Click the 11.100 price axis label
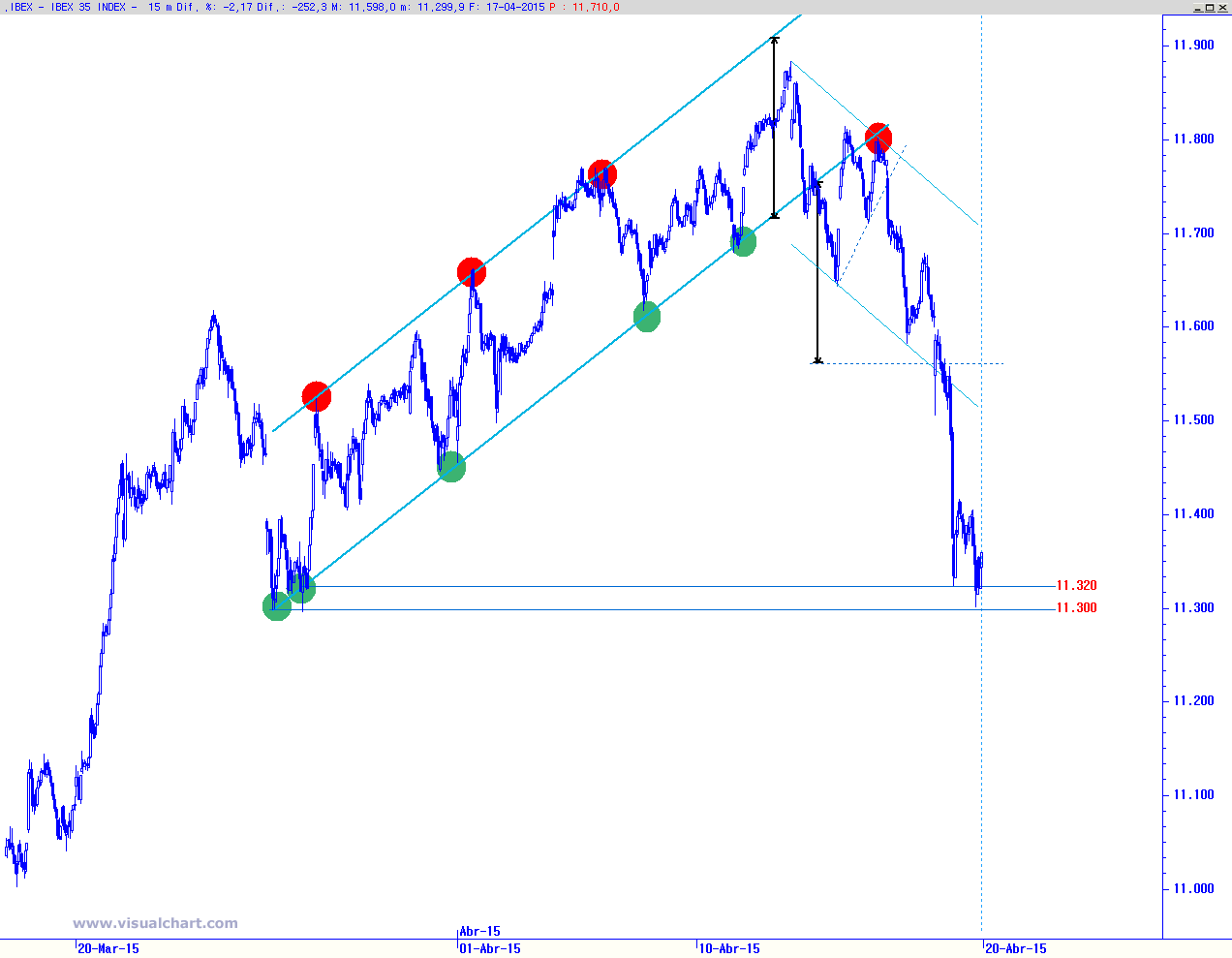This screenshot has height=958, width=1232. [x=1192, y=794]
